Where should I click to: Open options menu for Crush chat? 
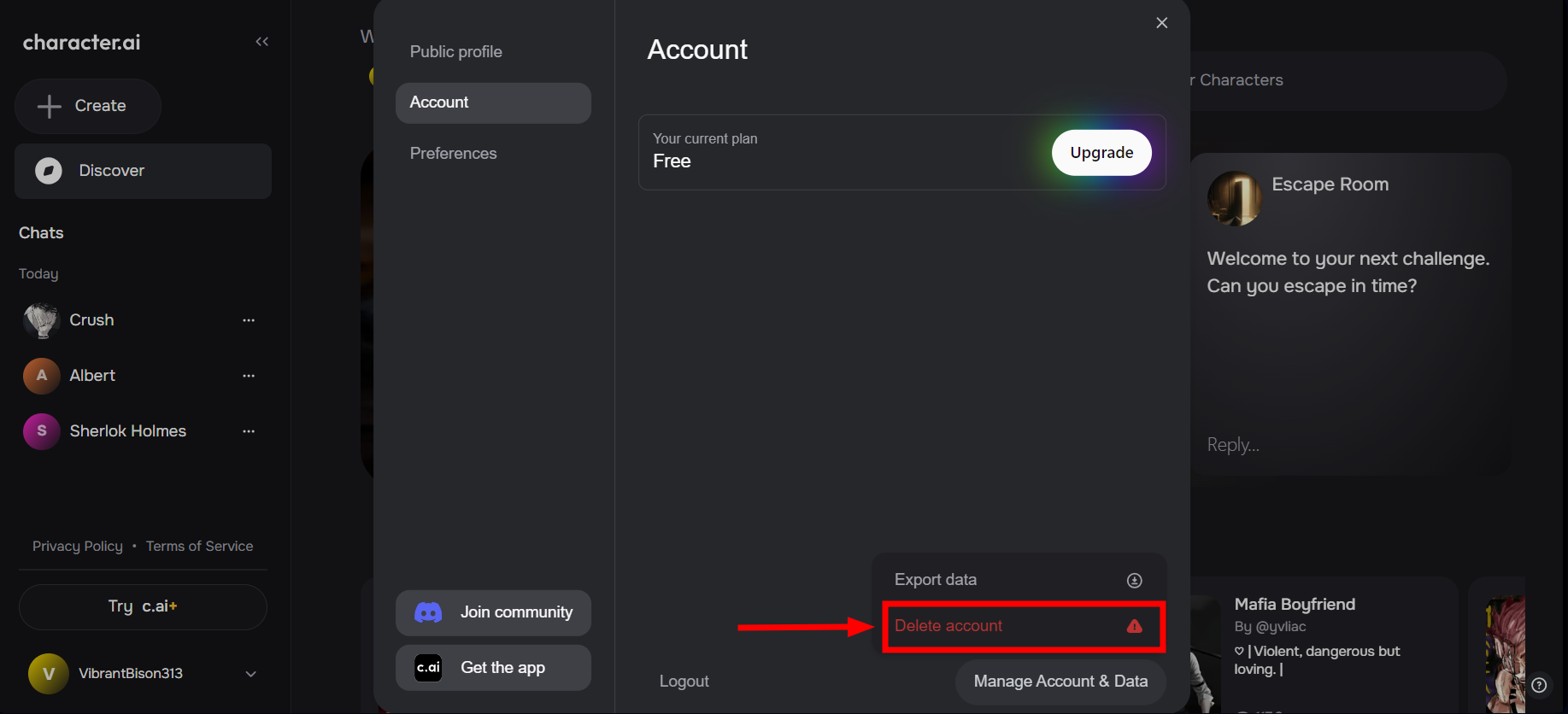249,320
